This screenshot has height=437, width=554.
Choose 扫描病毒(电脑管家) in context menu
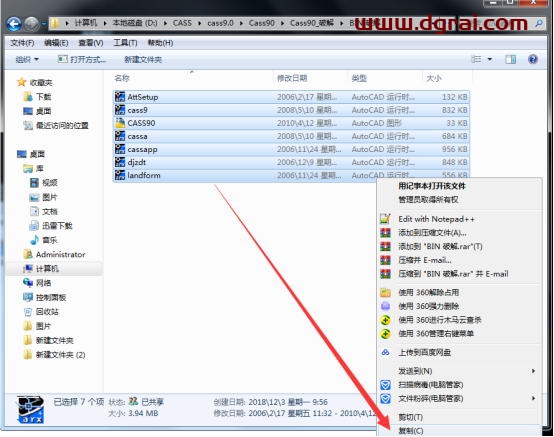tap(431, 385)
